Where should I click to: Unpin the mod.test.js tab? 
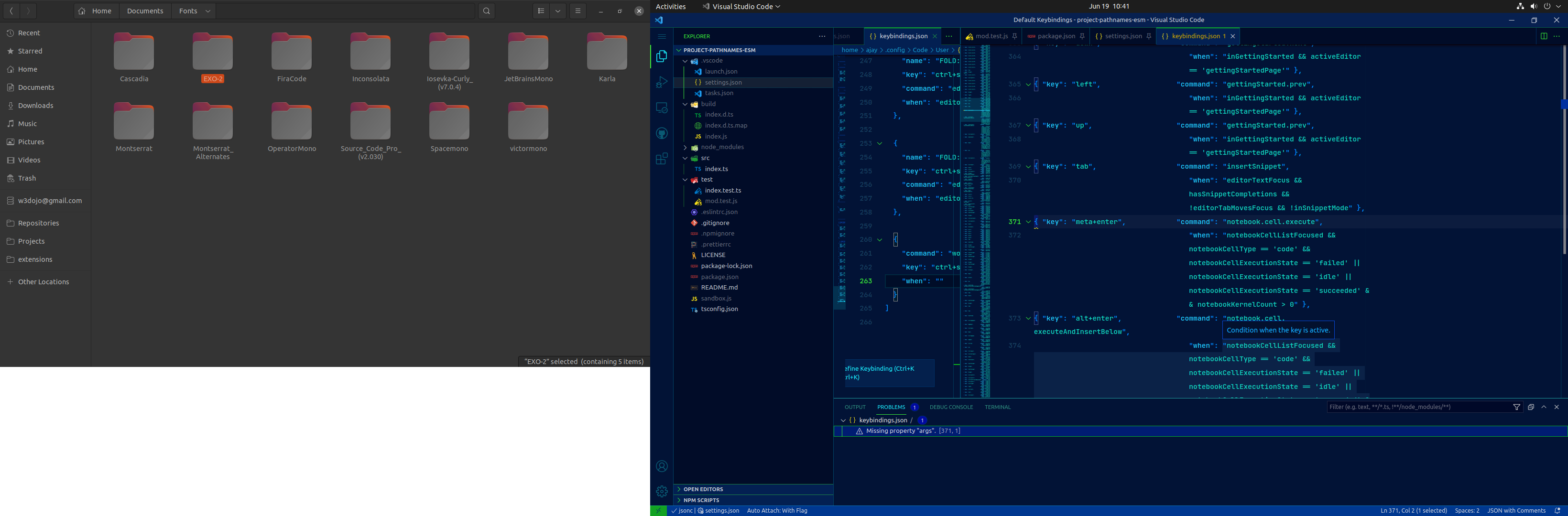click(x=1014, y=36)
